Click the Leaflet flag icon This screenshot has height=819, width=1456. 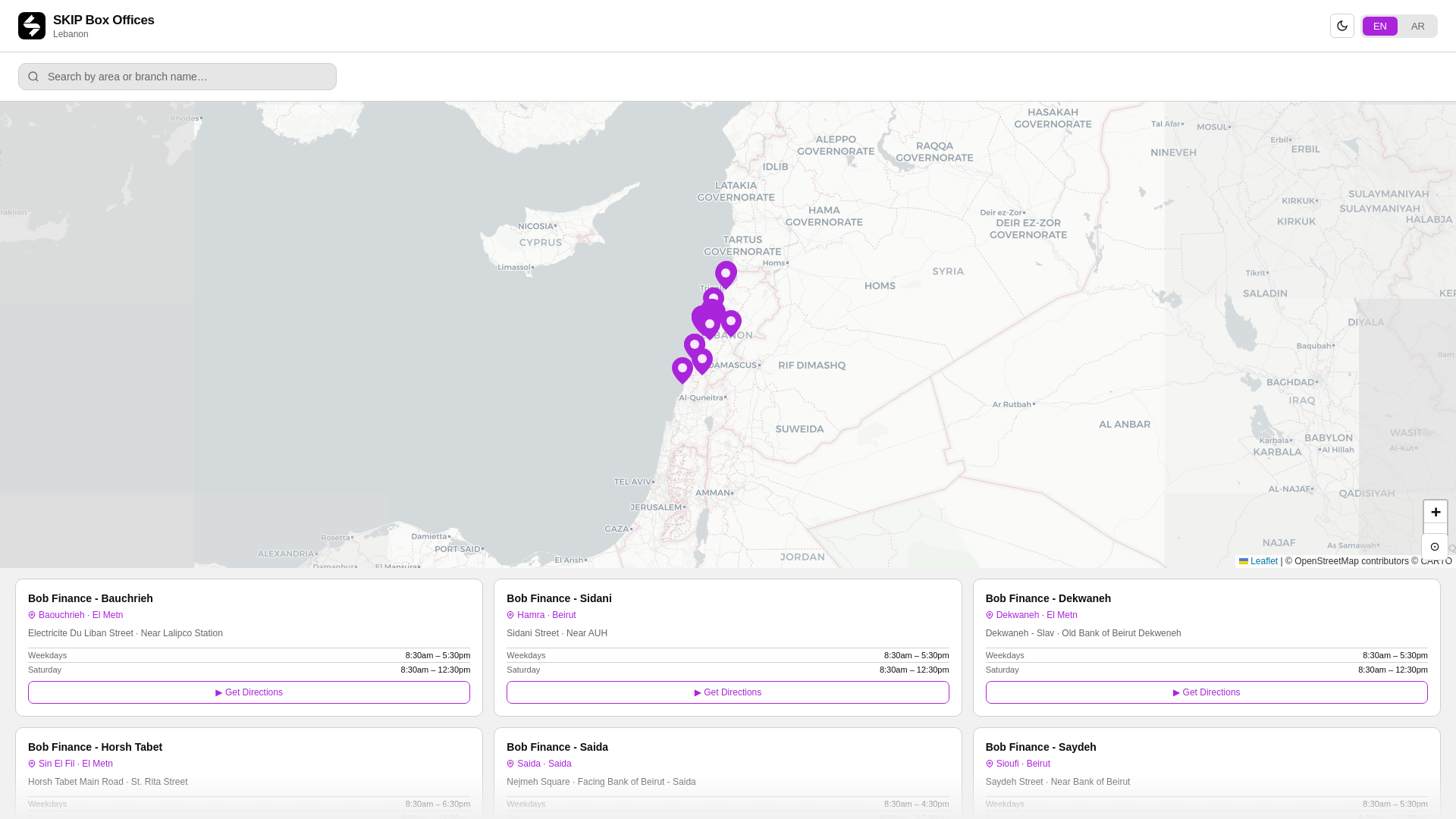pyautogui.click(x=1244, y=561)
